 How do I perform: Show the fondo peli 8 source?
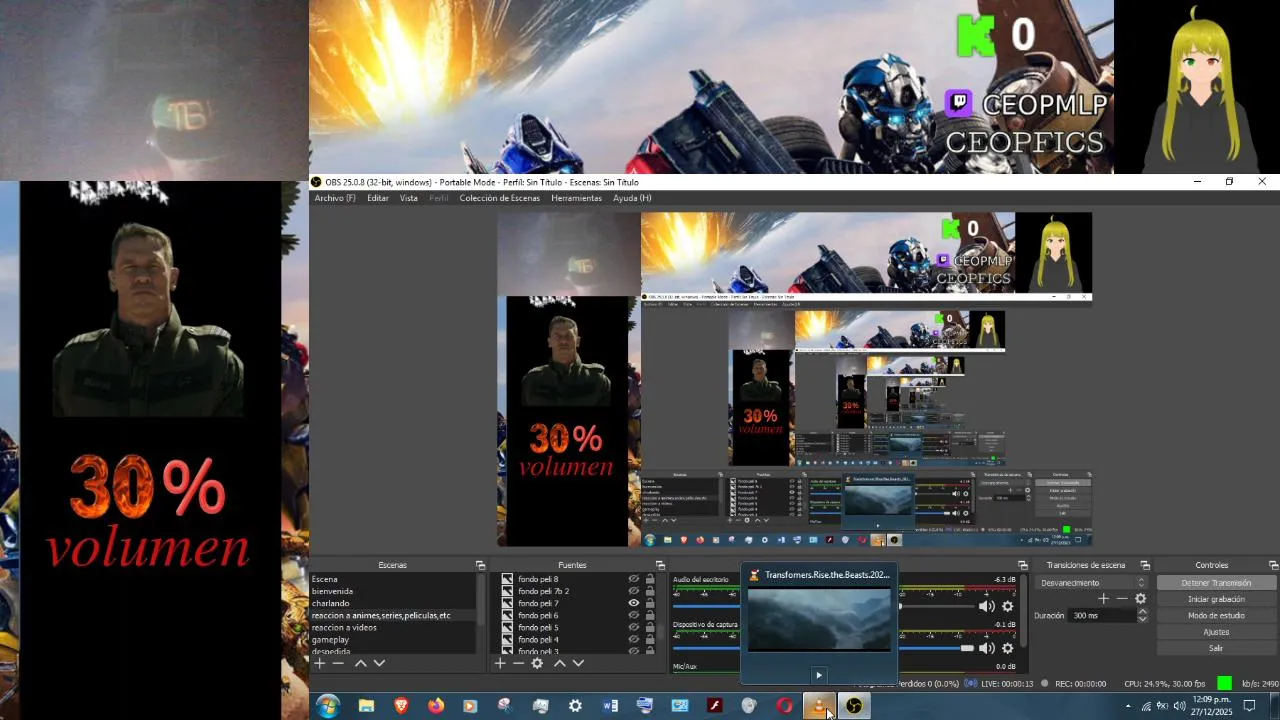click(x=633, y=579)
